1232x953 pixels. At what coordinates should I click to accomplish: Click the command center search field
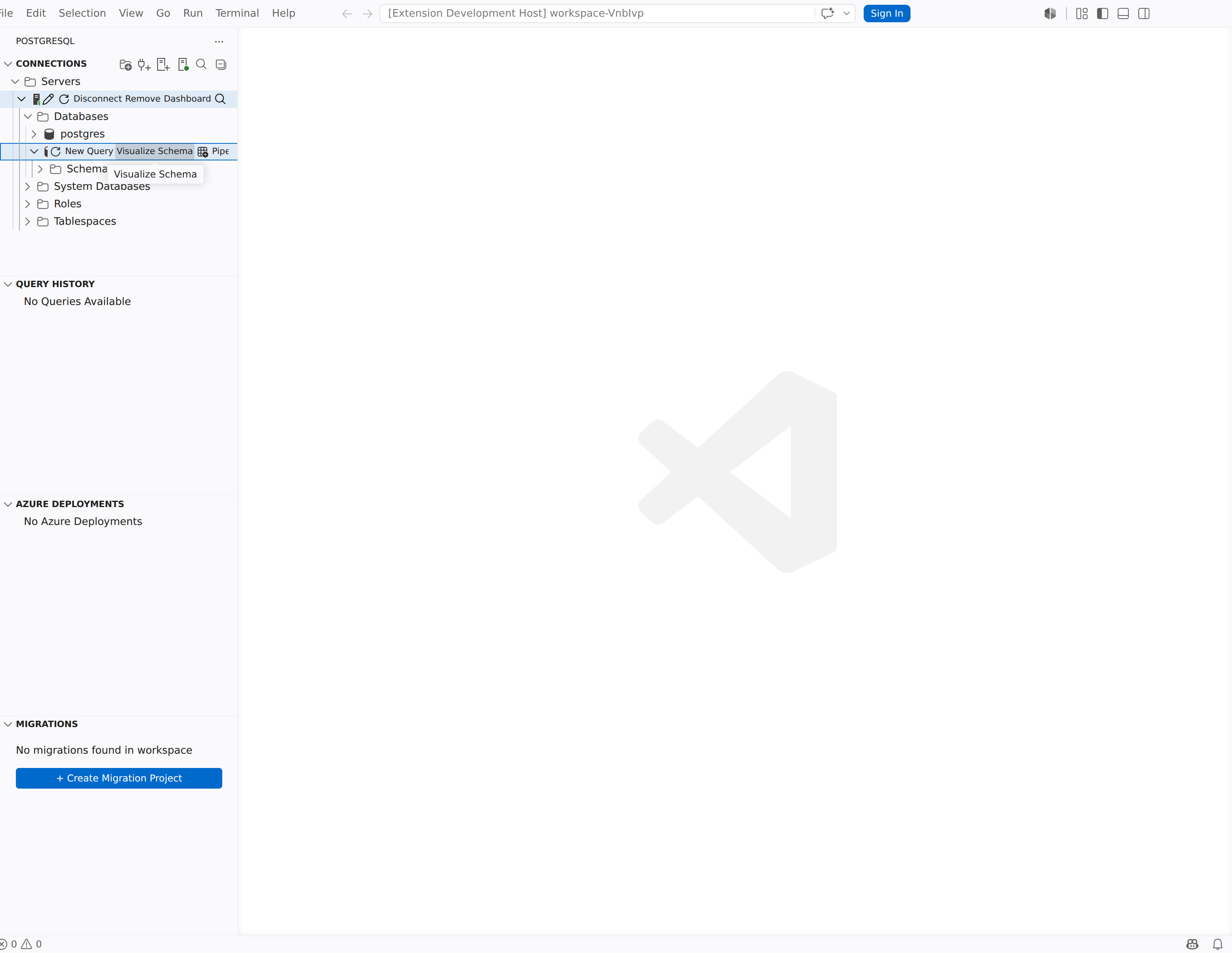[x=598, y=14]
